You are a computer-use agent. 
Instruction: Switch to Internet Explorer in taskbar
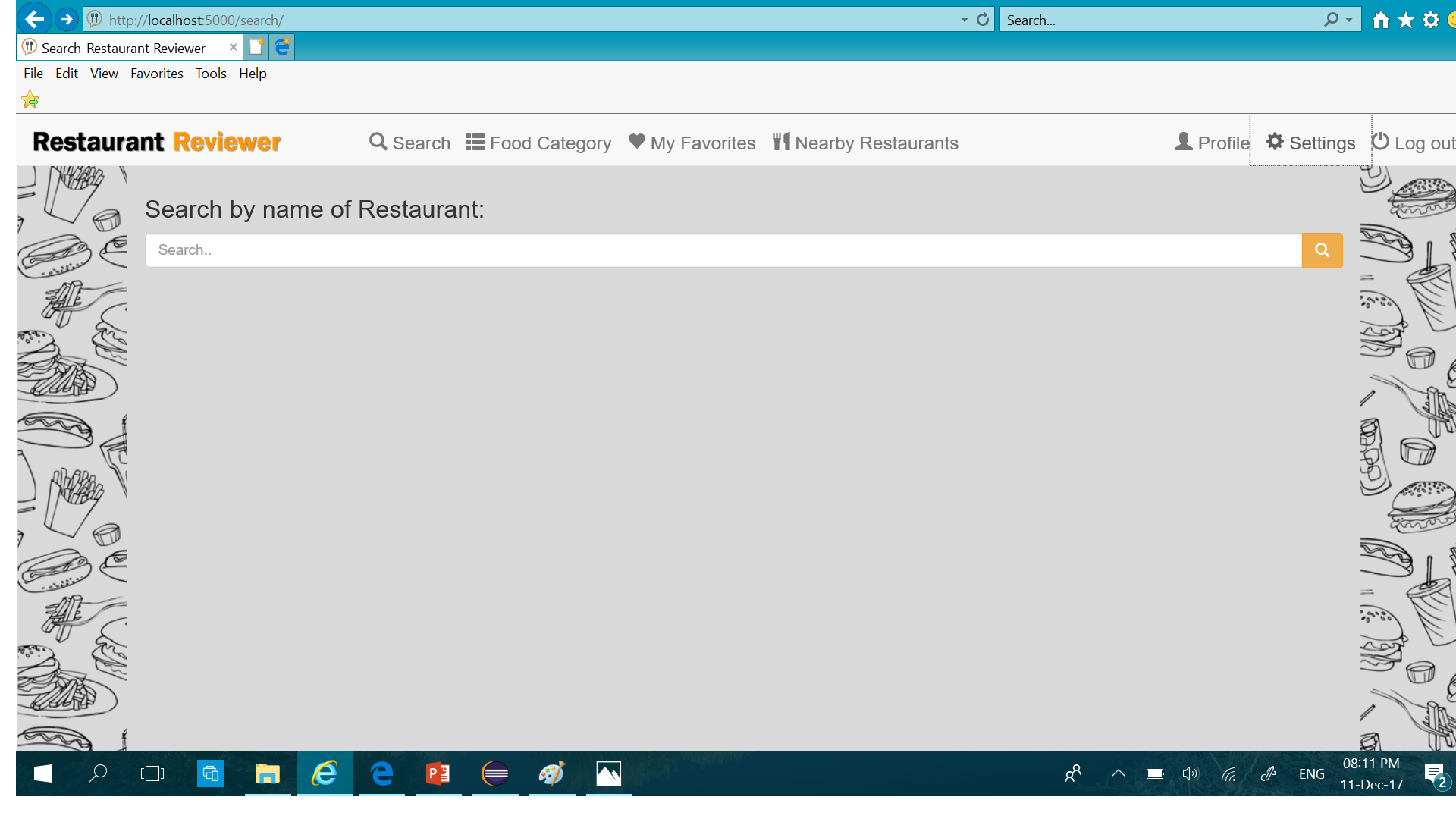click(325, 773)
